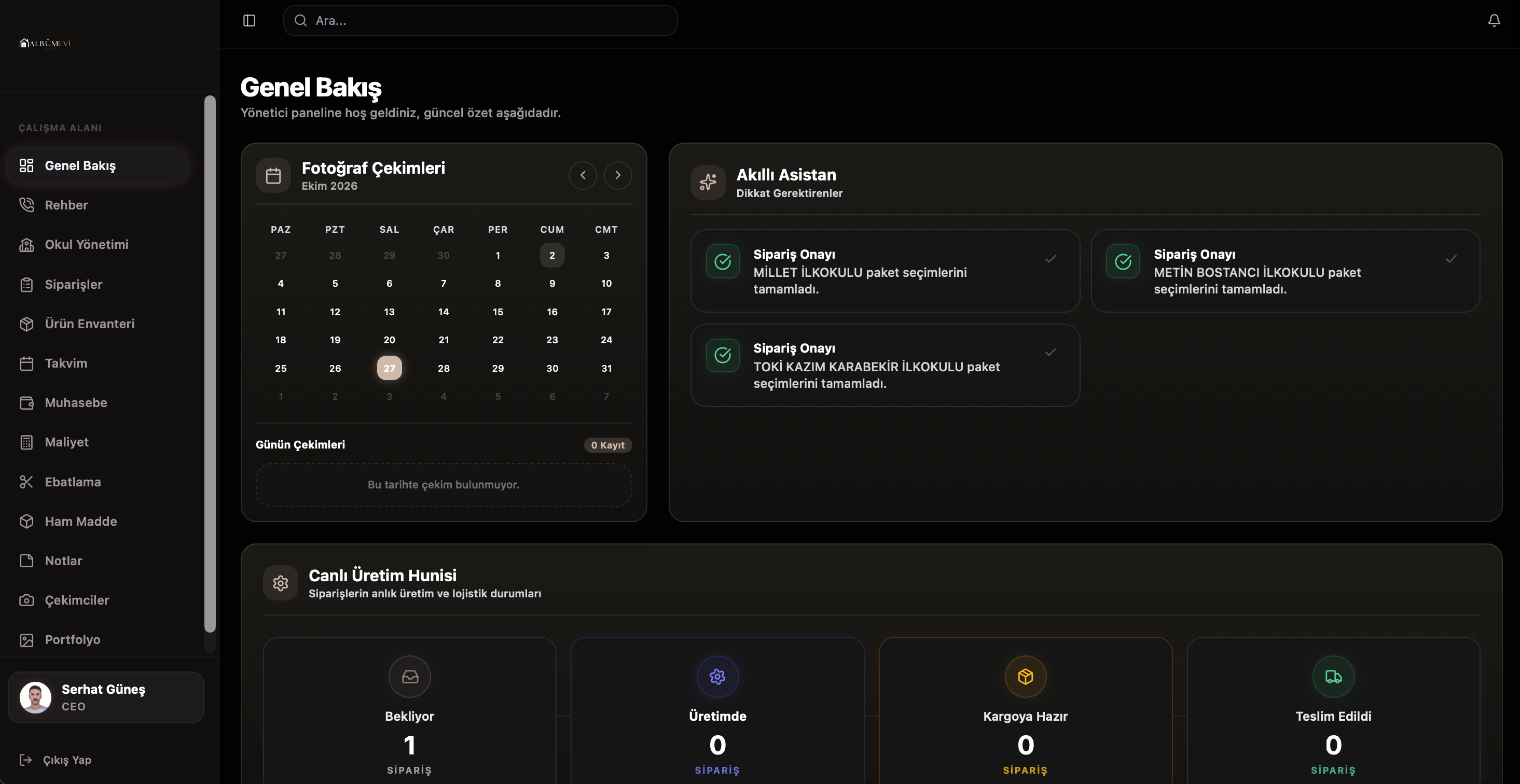Mark MİLLET İLKOKULU notification as done

pos(1051,258)
